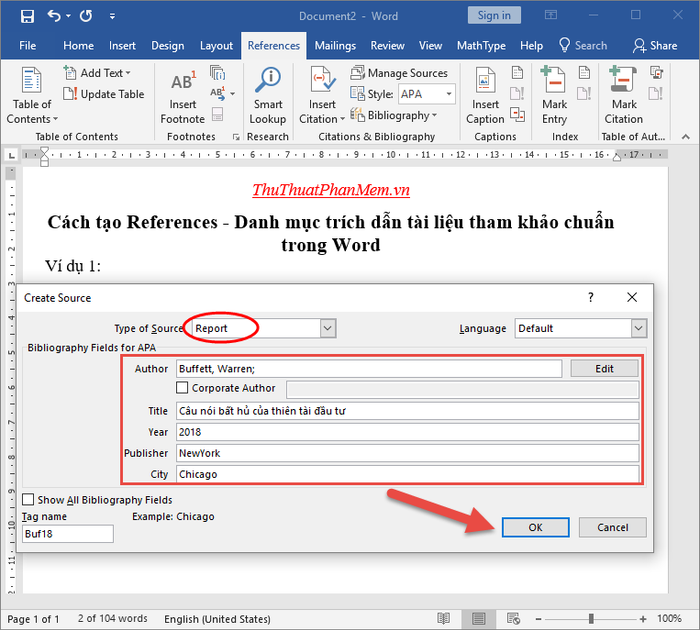Click the Share button

[x=655, y=46]
